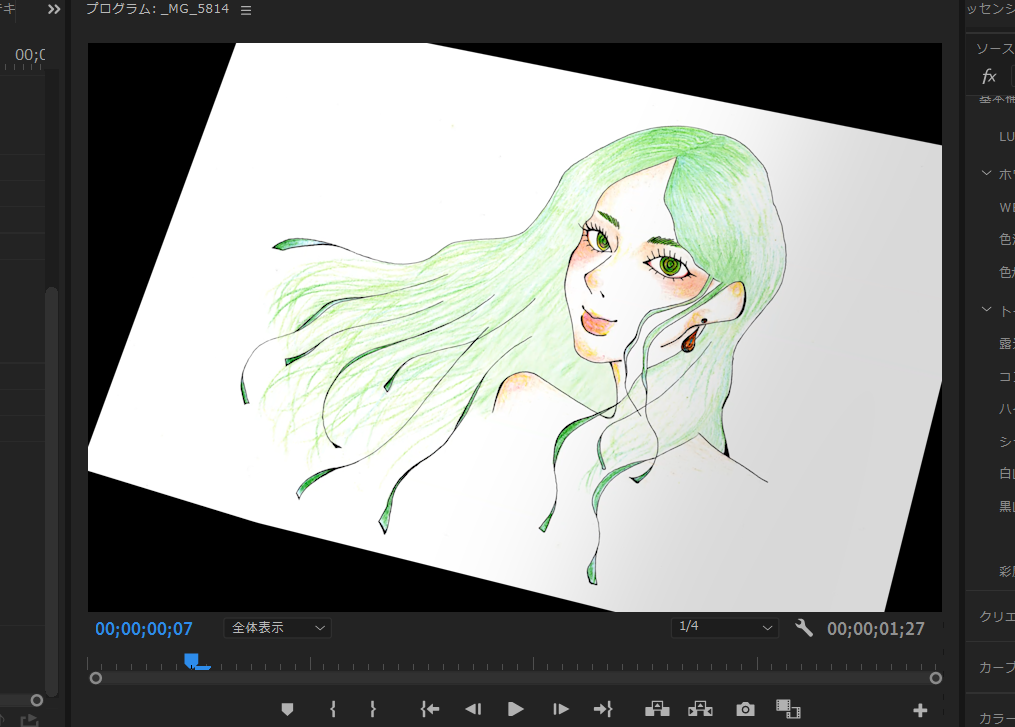Add a marker using the marker icon
Screen dimensions: 1015x727
[288, 709]
